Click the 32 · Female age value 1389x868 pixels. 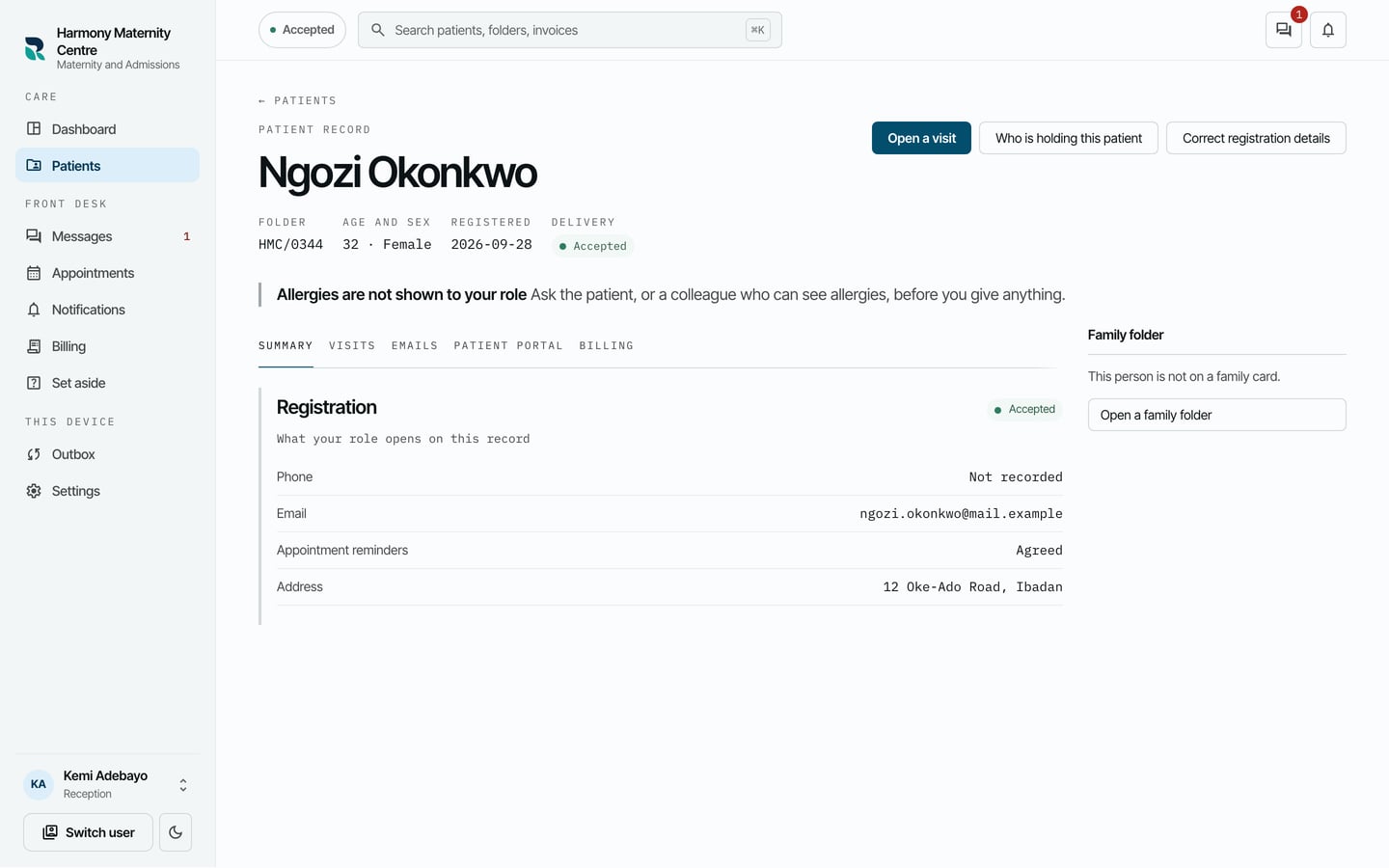pos(387,245)
